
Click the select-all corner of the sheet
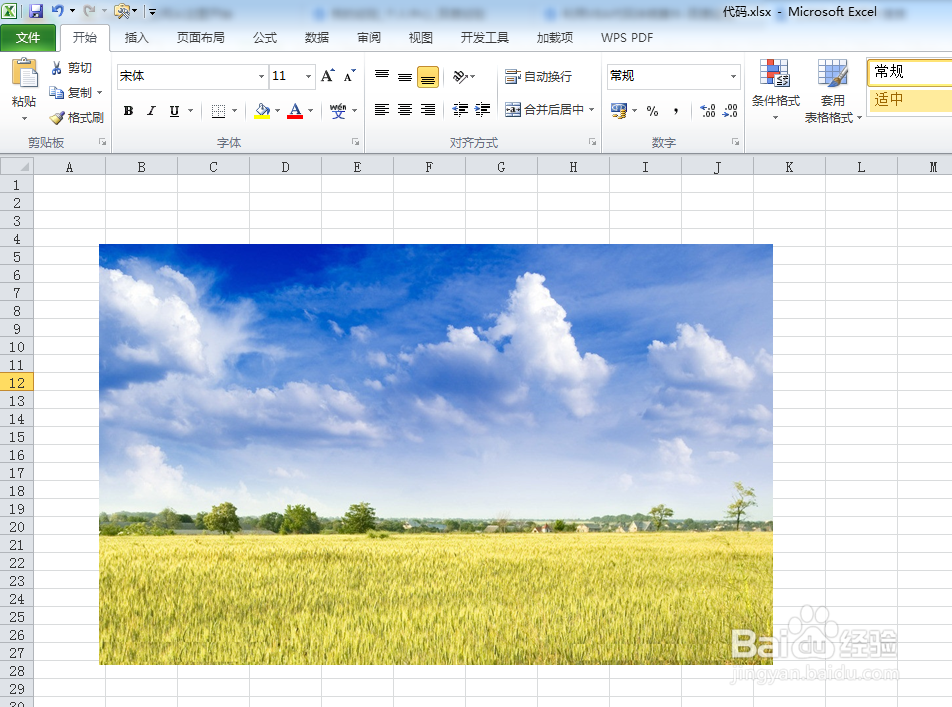coord(17,166)
